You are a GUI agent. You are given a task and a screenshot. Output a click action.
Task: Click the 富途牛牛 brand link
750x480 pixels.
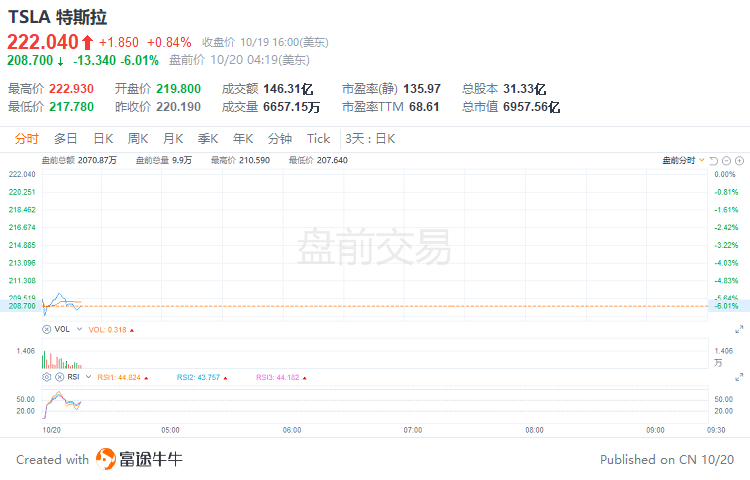point(151,459)
